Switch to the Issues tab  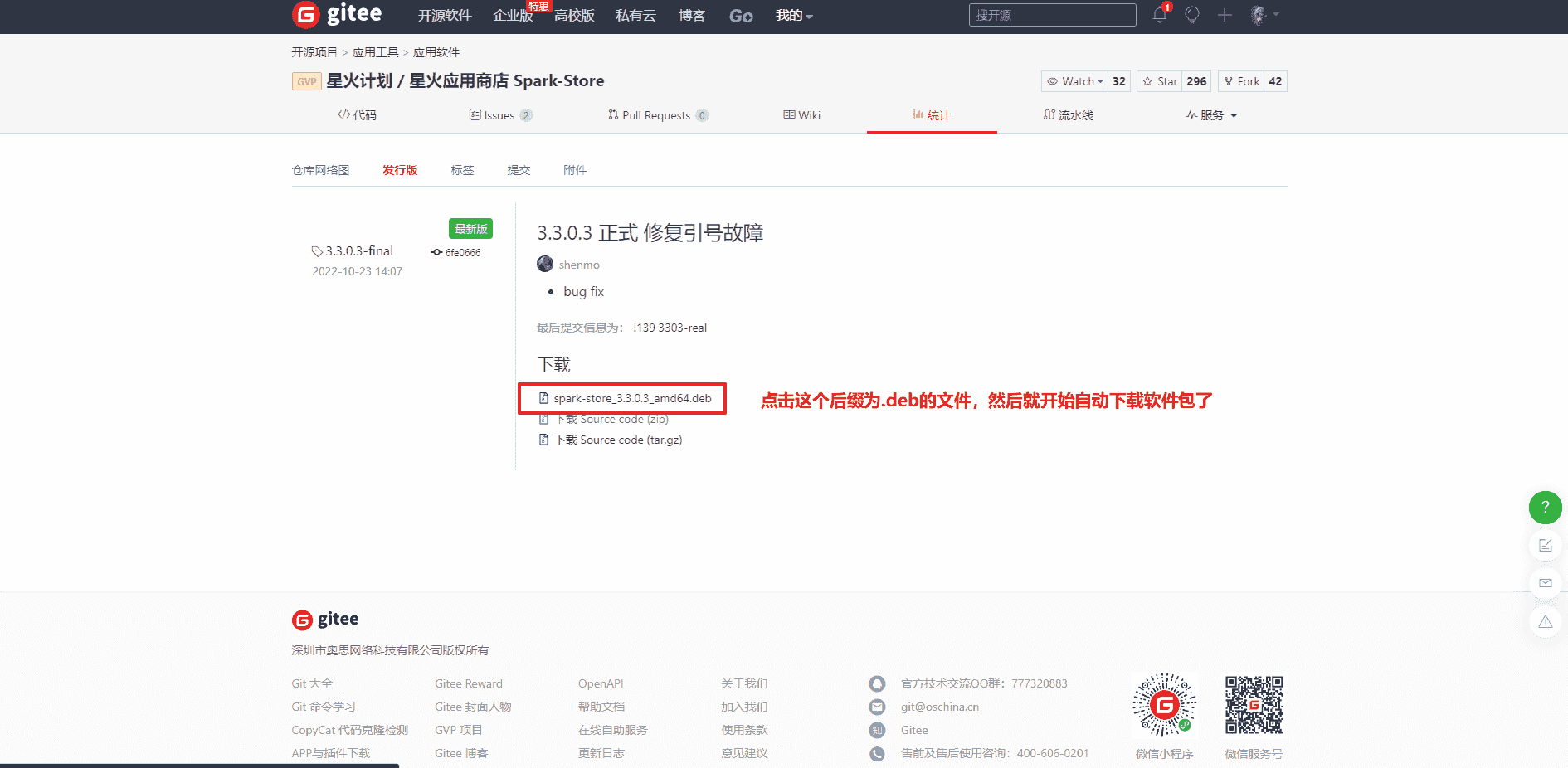pos(499,115)
